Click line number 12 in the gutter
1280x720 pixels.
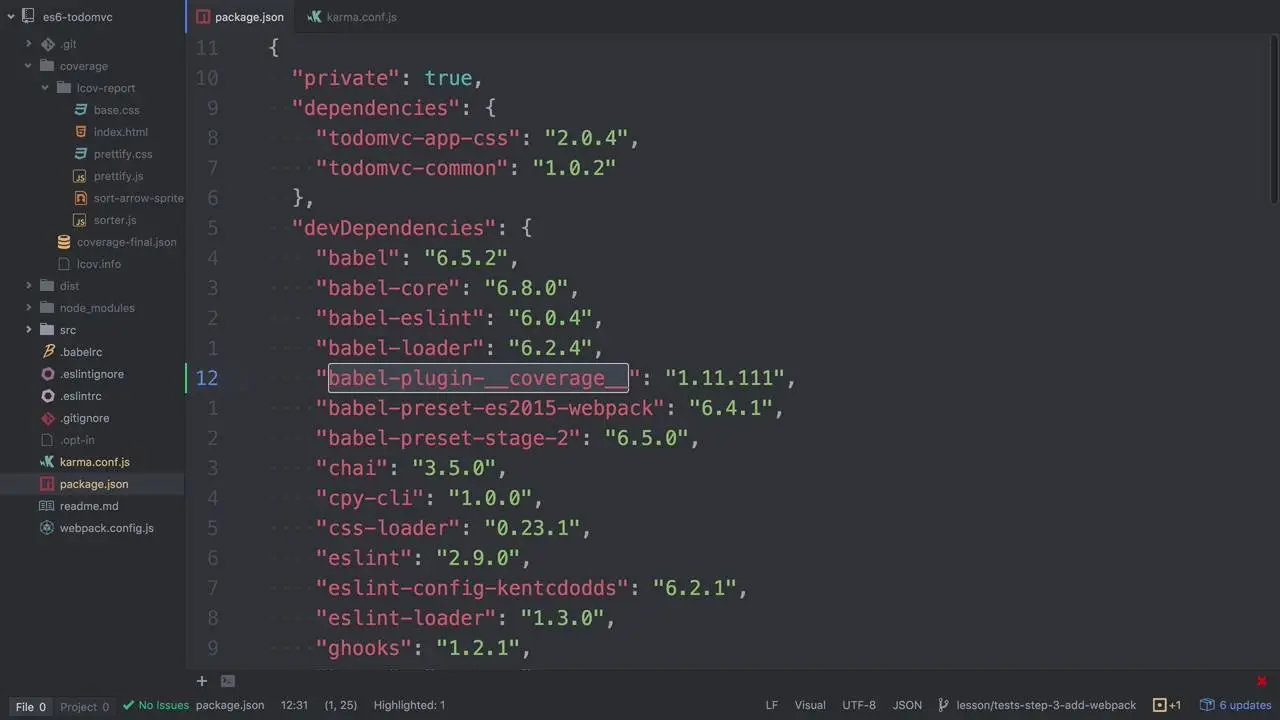click(x=207, y=378)
